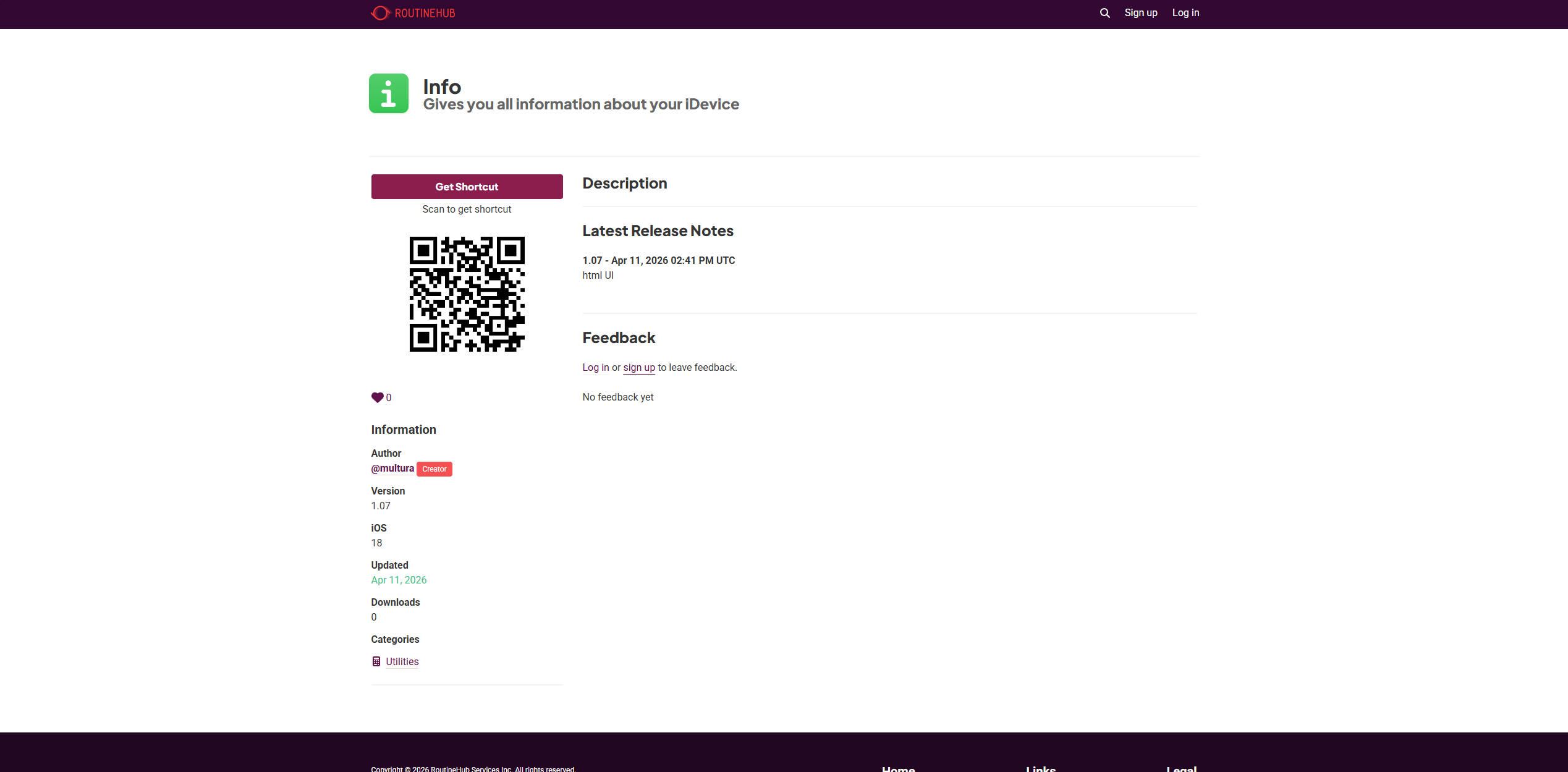
Task: Click the RoutineHub swirl logo icon
Action: (x=380, y=13)
